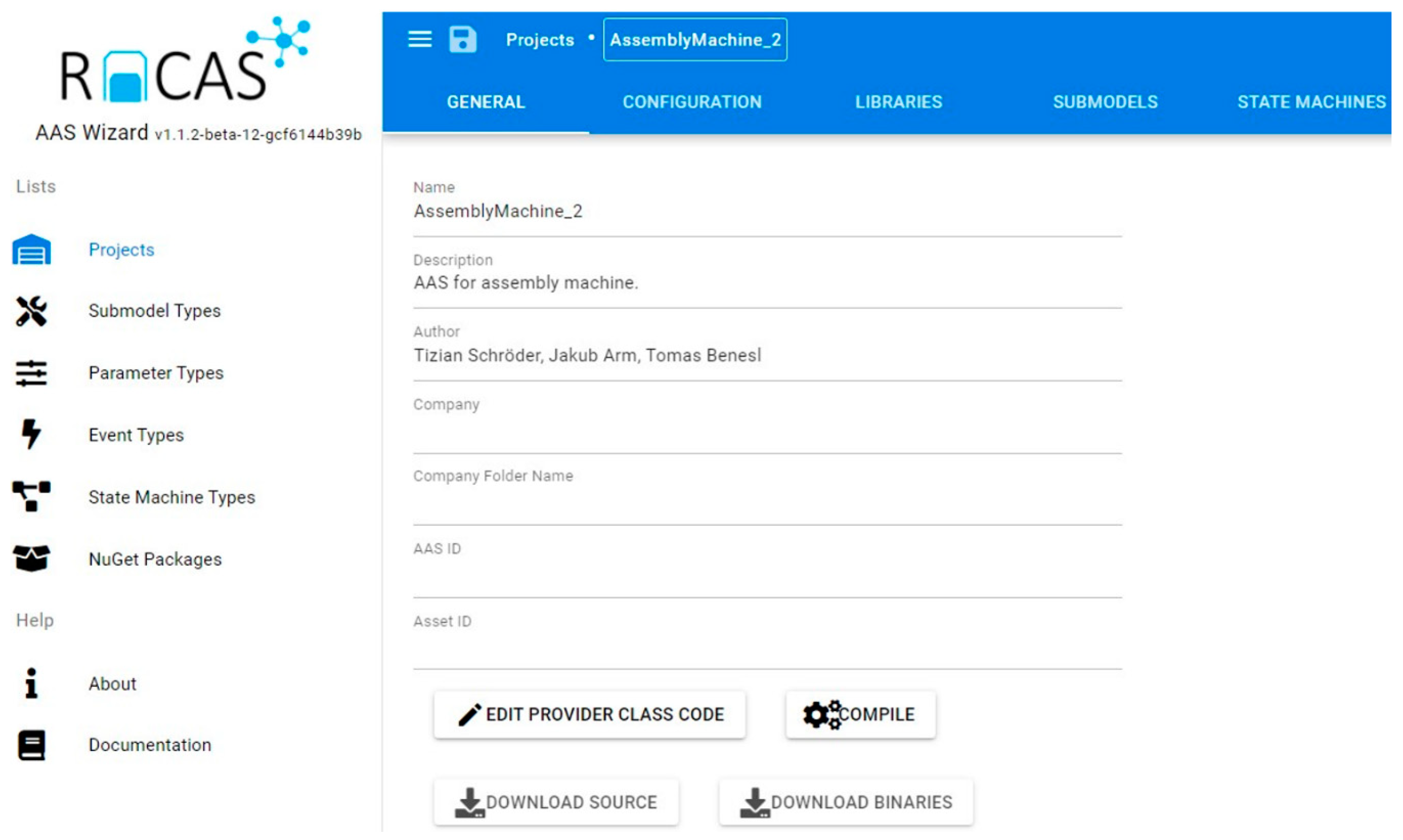Image resolution: width=1403 pixels, height=840 pixels.
Task: Click the State Machine Types diagram icon
Action: [31, 496]
